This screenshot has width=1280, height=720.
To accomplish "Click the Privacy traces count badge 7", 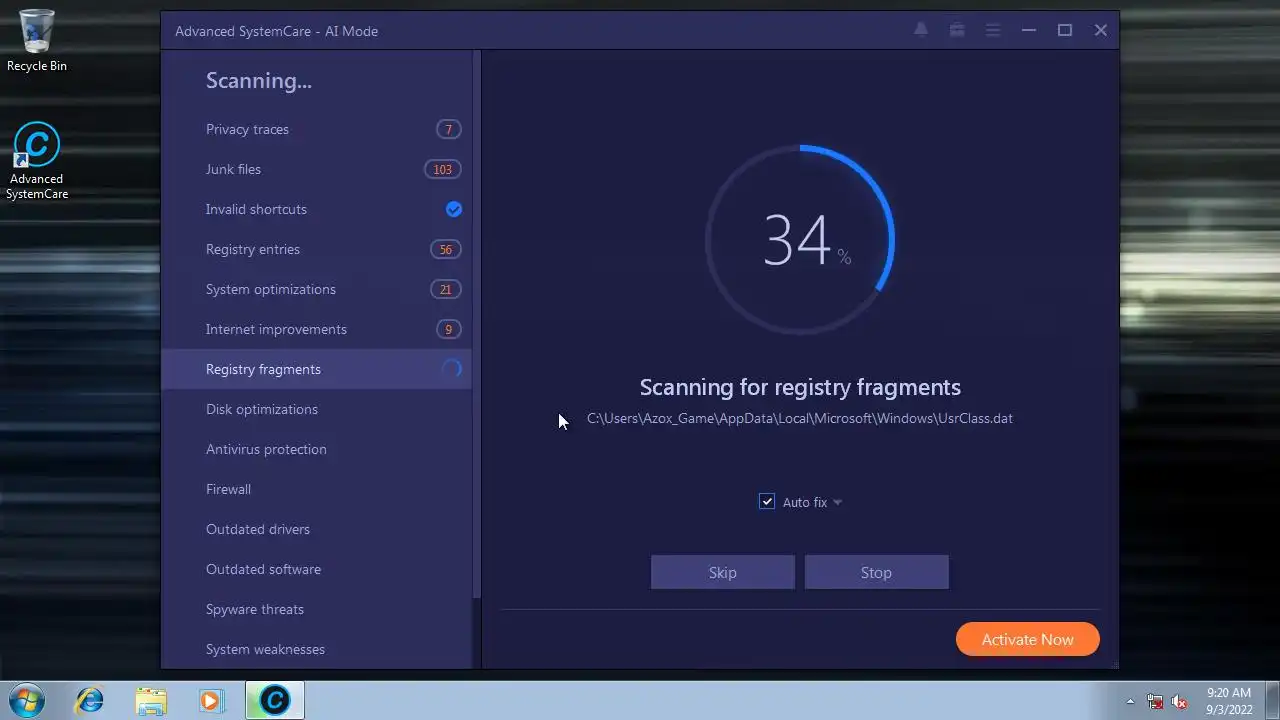I will (x=448, y=129).
